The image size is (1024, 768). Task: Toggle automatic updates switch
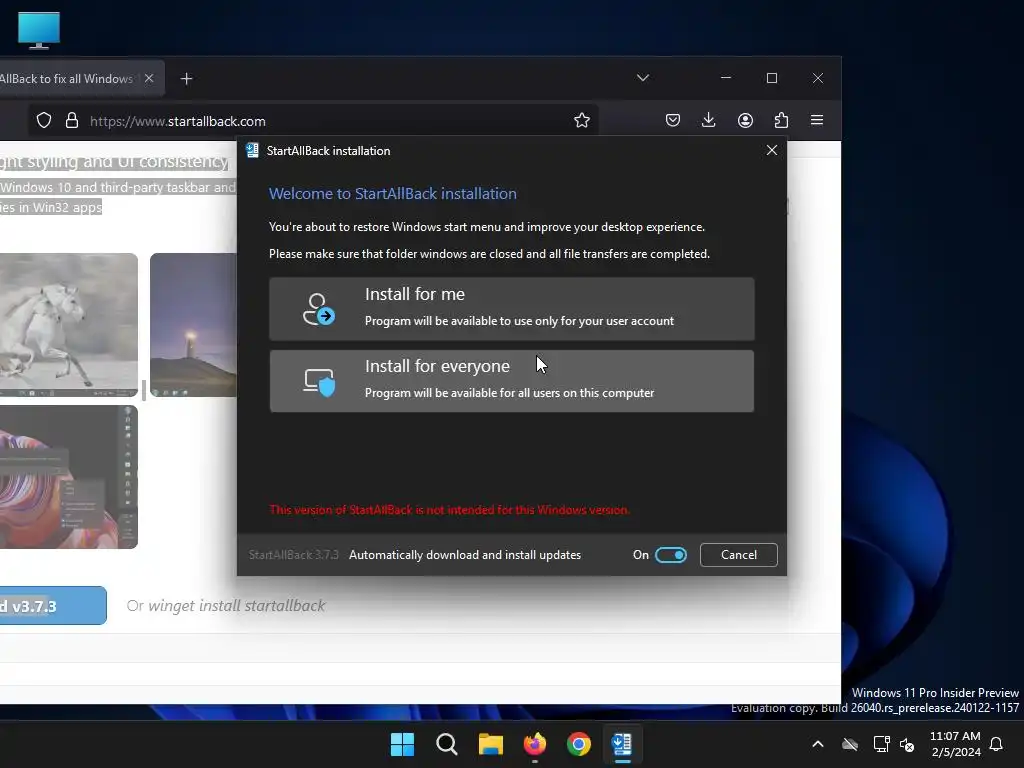pyautogui.click(x=671, y=554)
